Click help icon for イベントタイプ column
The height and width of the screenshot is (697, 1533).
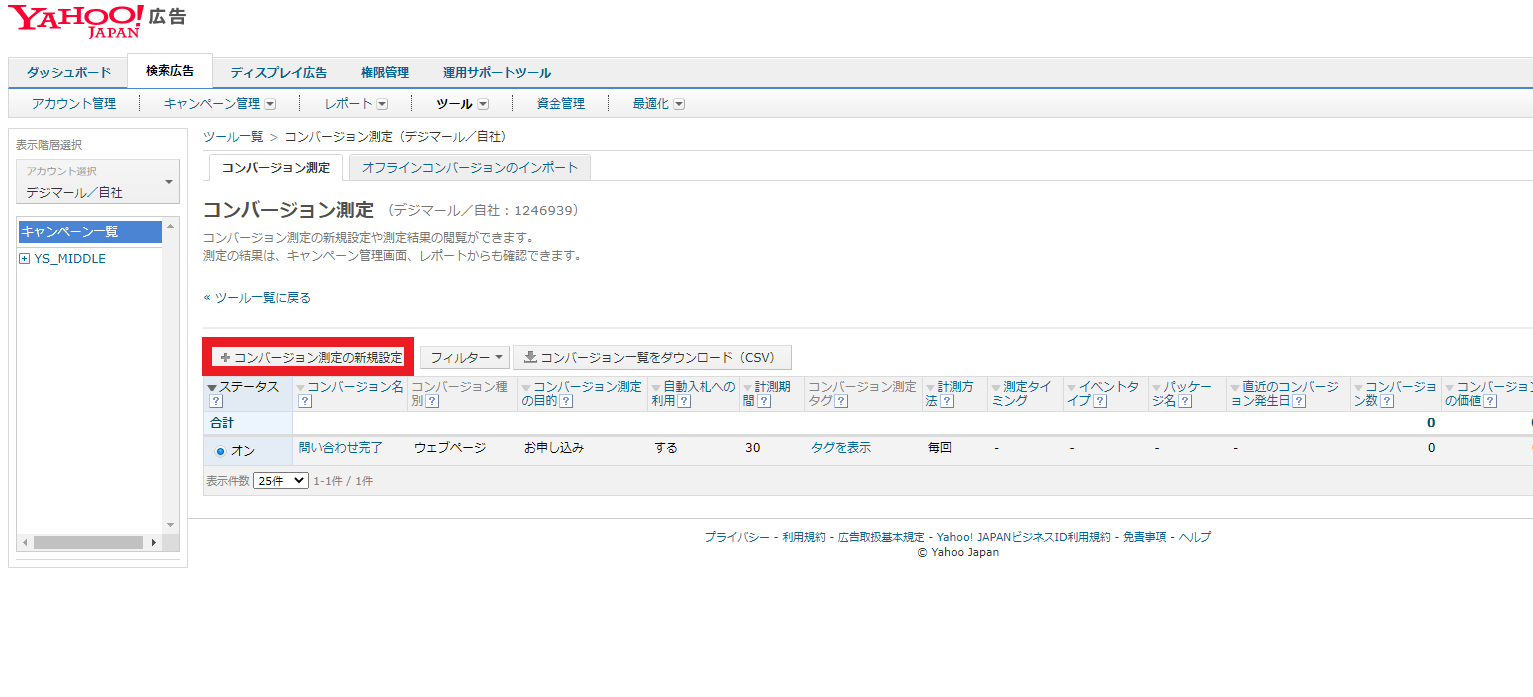click(1099, 402)
